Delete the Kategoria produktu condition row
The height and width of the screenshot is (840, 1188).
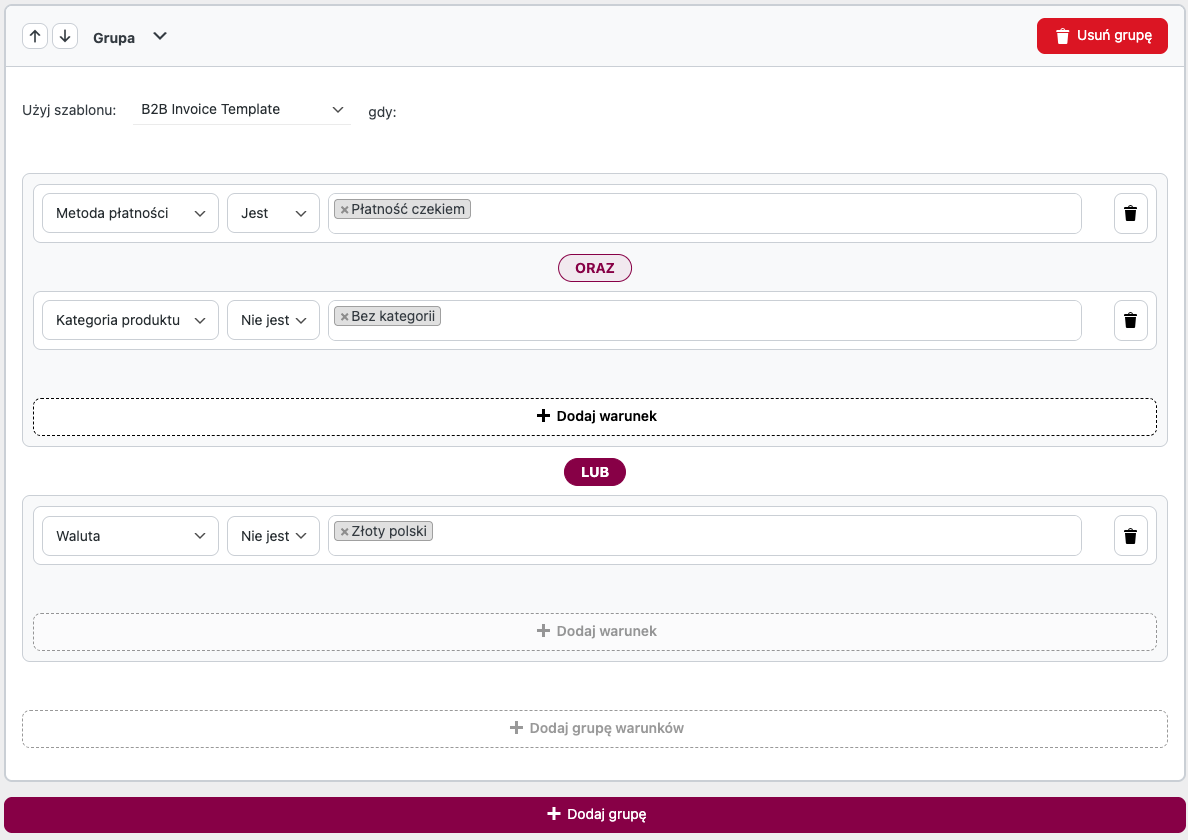[x=1130, y=320]
